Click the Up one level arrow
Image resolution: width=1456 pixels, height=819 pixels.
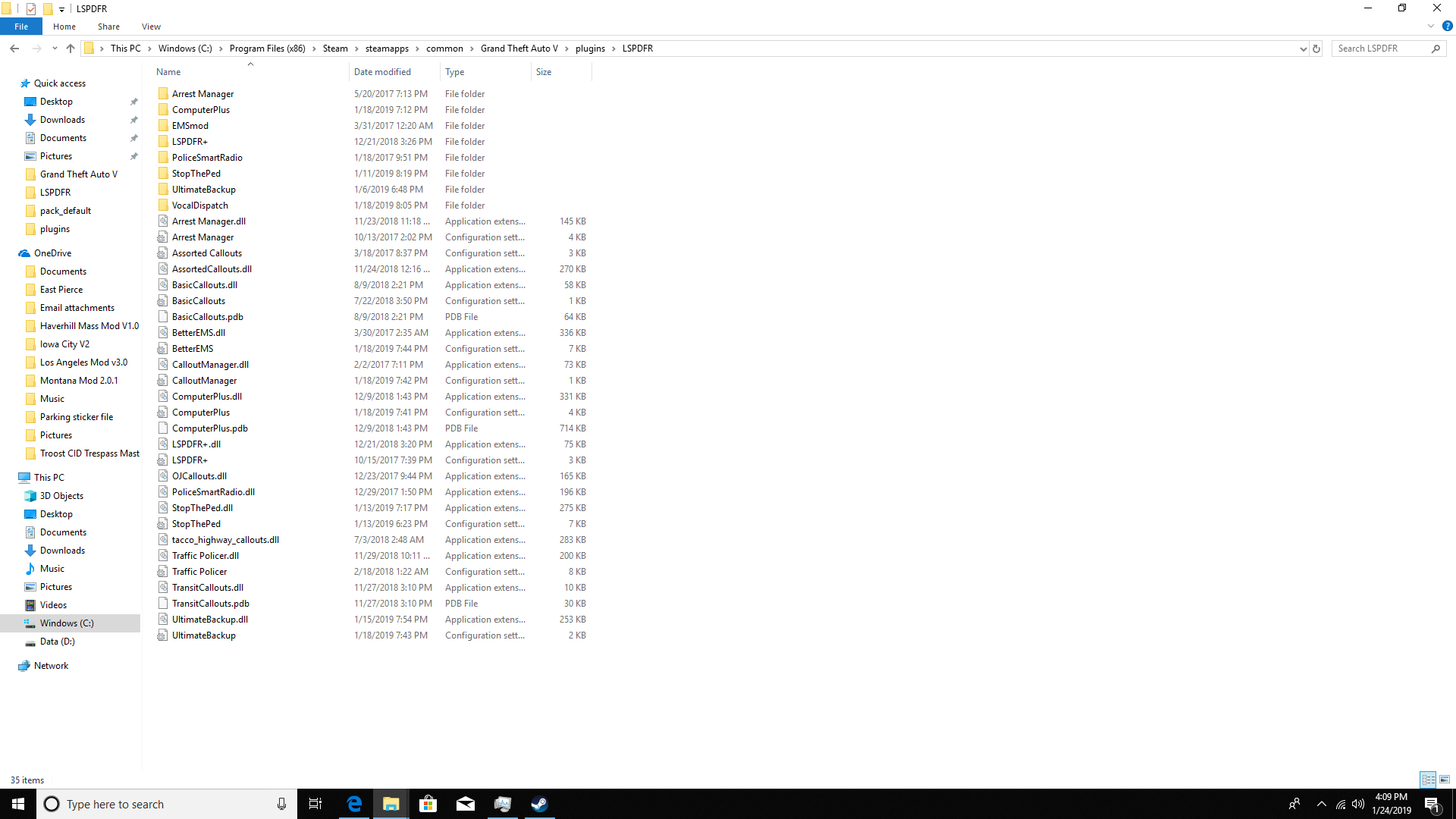click(71, 49)
